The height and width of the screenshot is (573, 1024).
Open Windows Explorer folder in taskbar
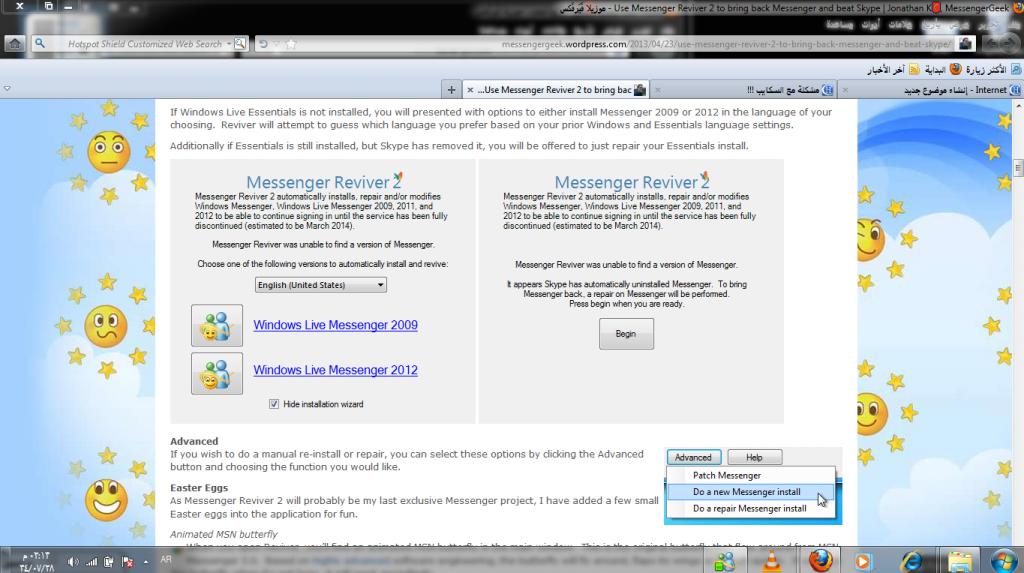tap(959, 559)
